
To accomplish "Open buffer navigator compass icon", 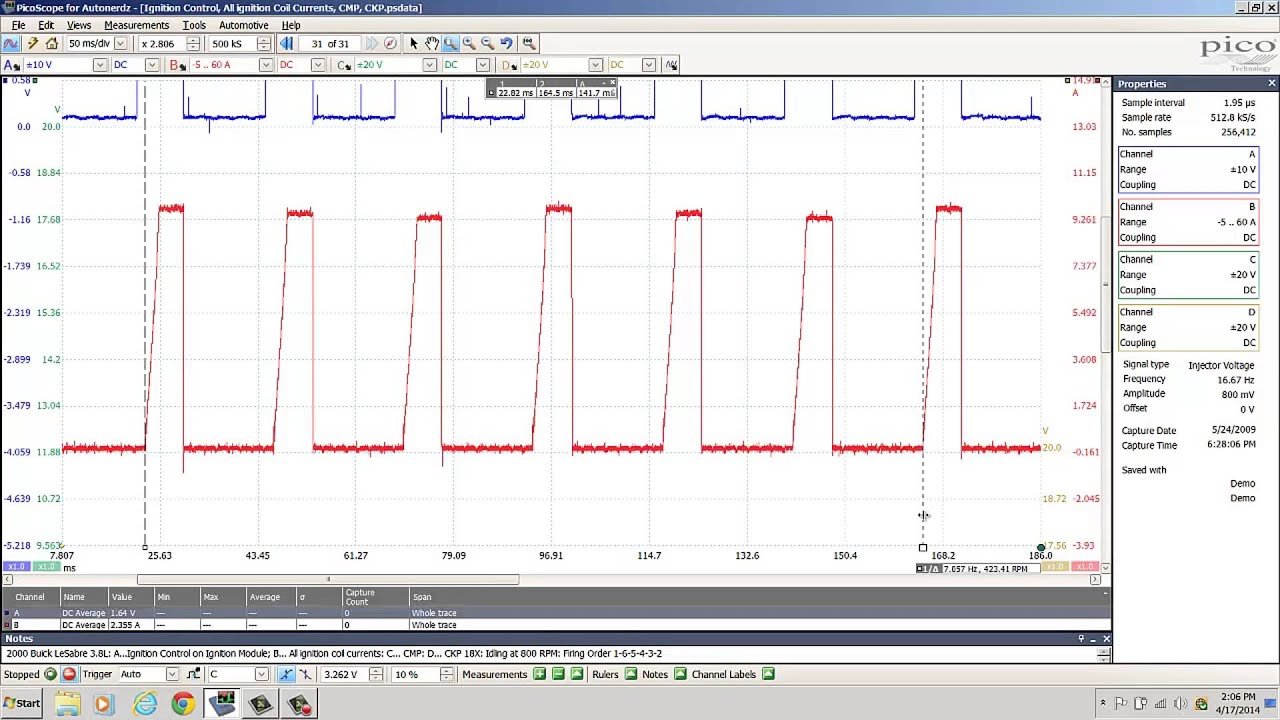I will coord(390,44).
